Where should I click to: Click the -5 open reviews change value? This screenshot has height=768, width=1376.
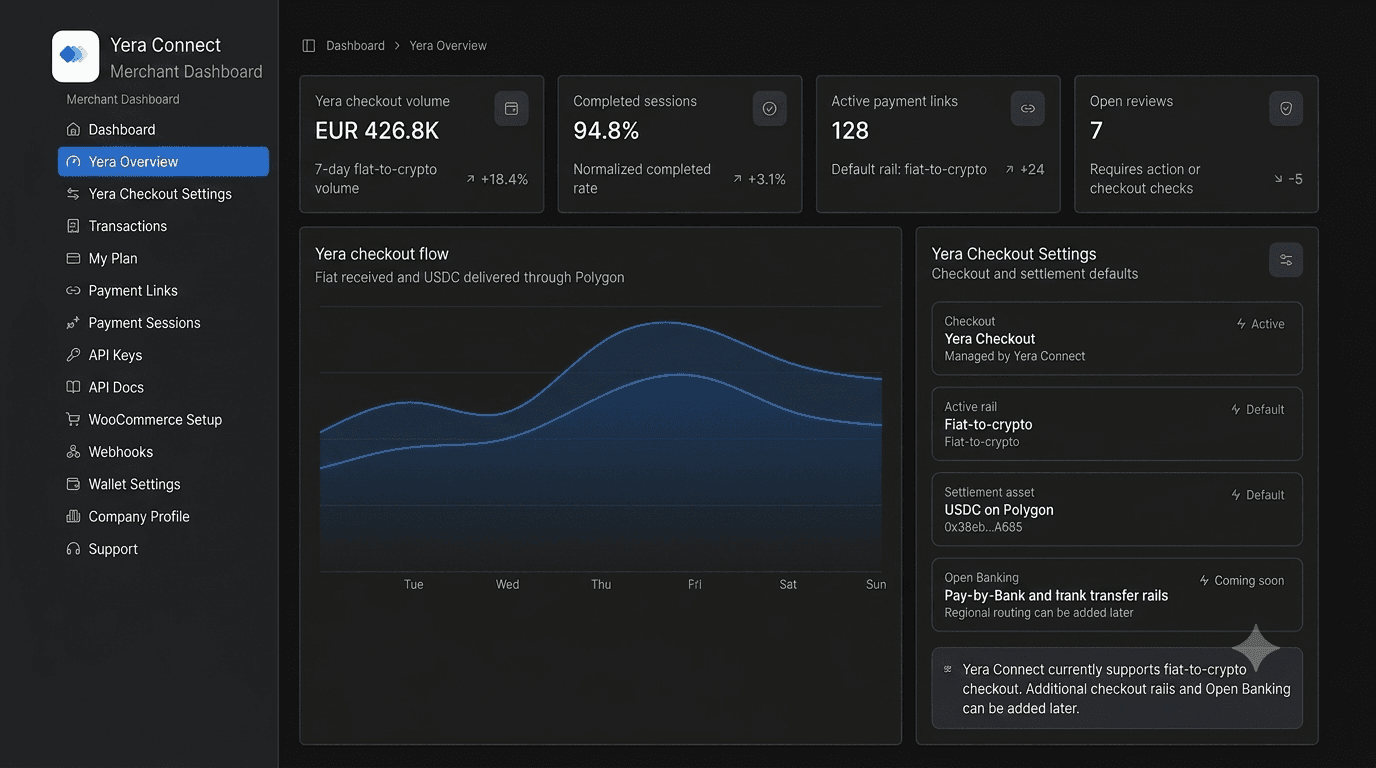[x=1288, y=179]
